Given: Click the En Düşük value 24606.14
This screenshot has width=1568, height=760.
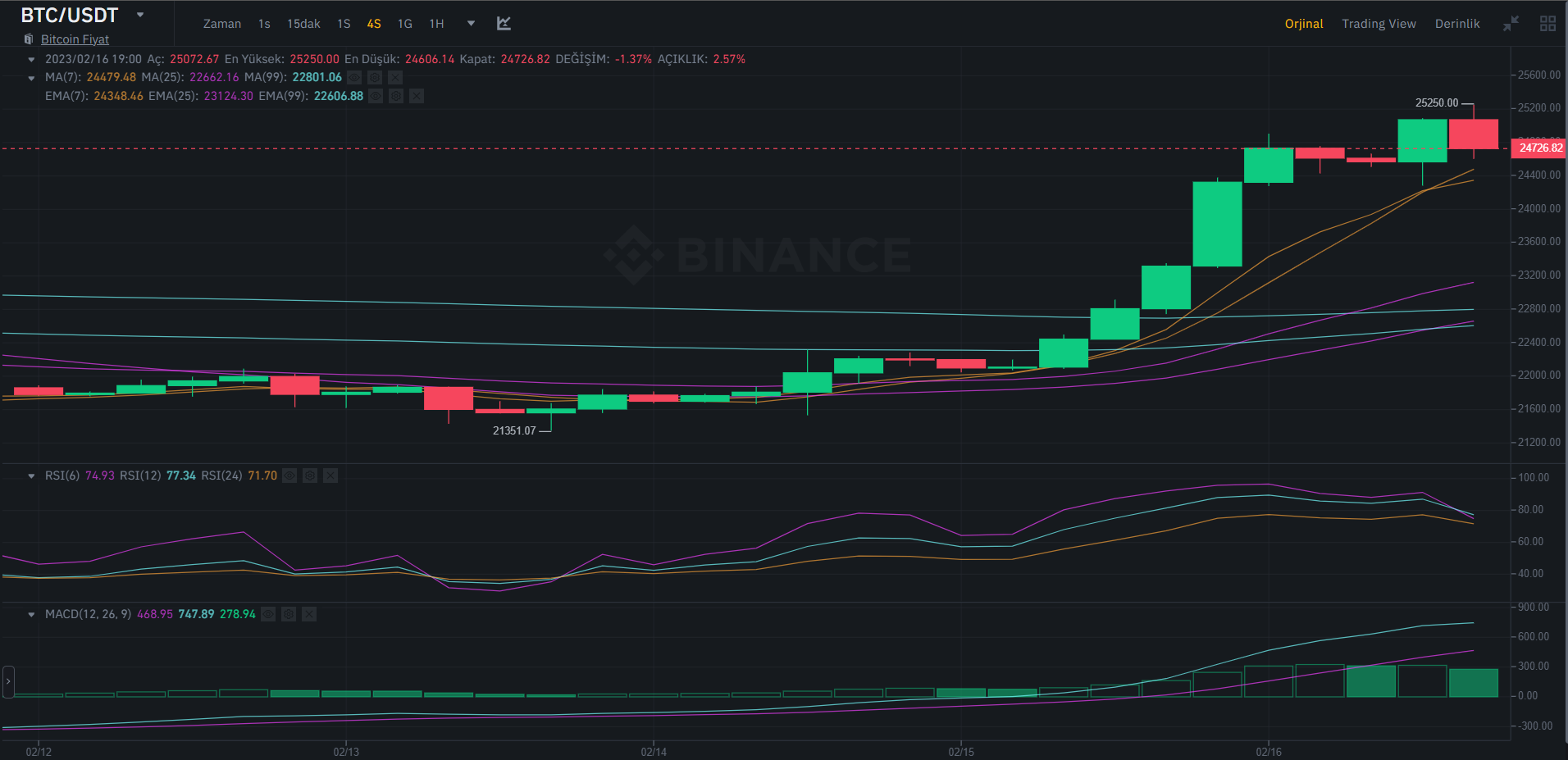Looking at the screenshot, I should point(430,59).
